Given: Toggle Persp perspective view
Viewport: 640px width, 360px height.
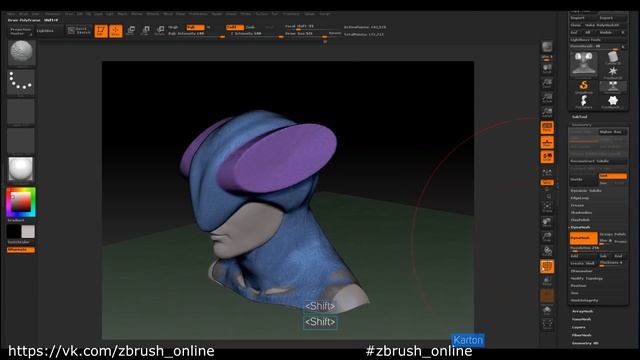Looking at the screenshot, I should tap(547, 127).
